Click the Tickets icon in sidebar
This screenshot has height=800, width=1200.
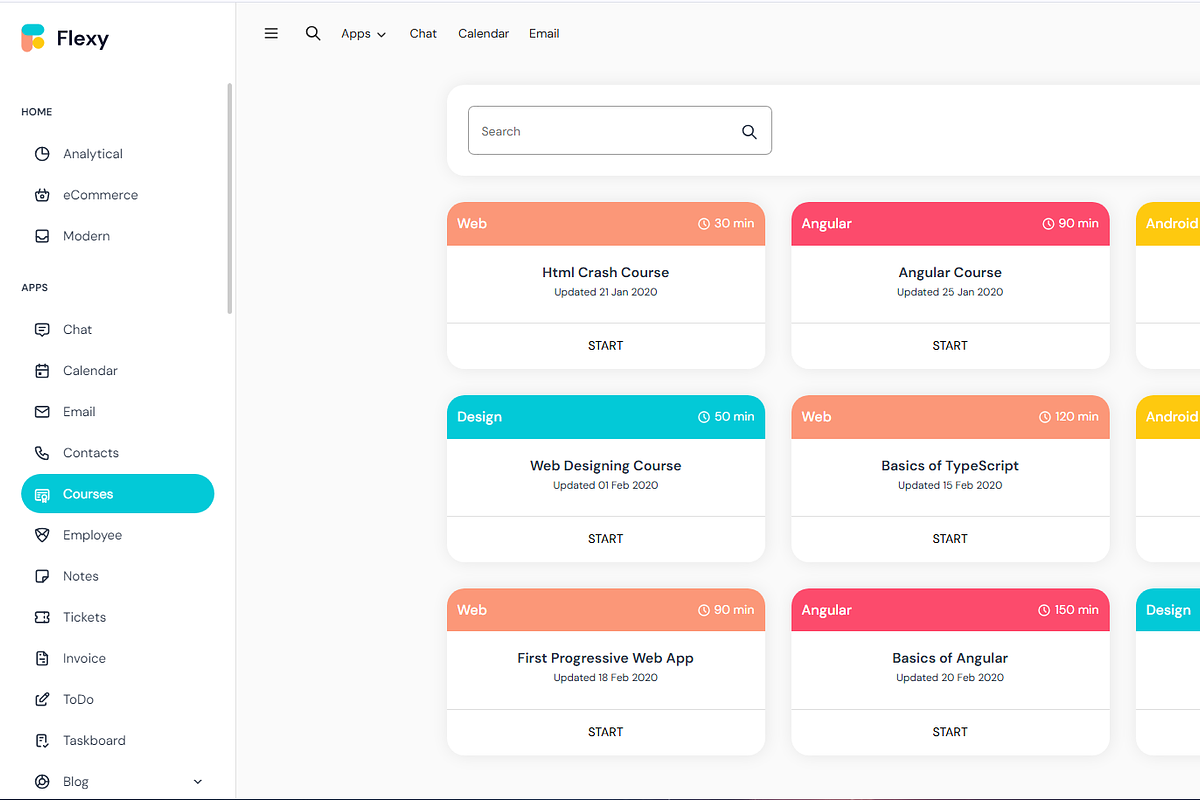42,617
